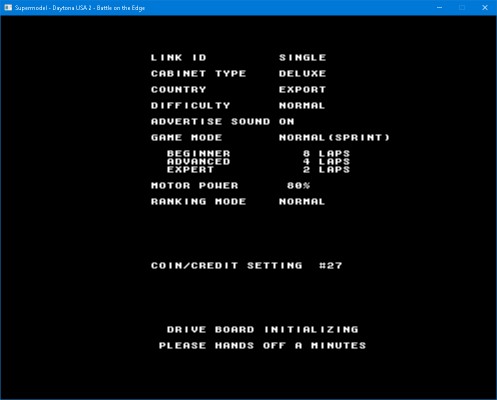Minimize the Supermodel window
This screenshot has width=497, height=400.
tap(440, 7)
